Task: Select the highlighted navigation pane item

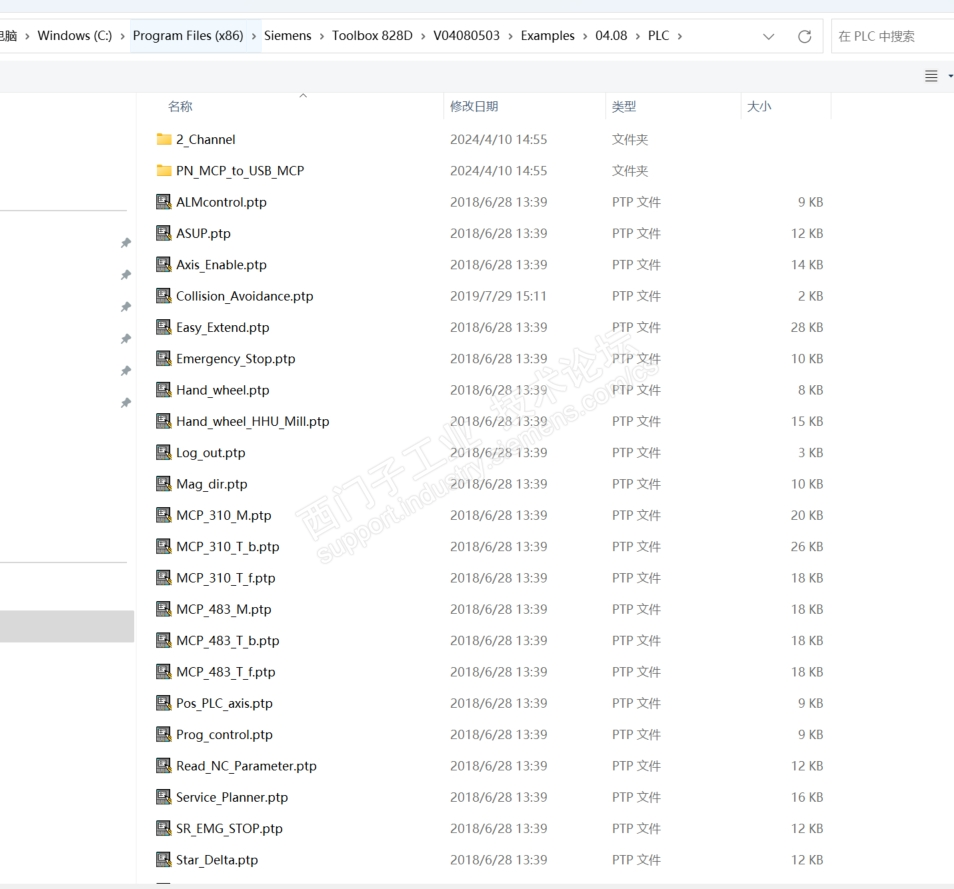Action: point(67,626)
